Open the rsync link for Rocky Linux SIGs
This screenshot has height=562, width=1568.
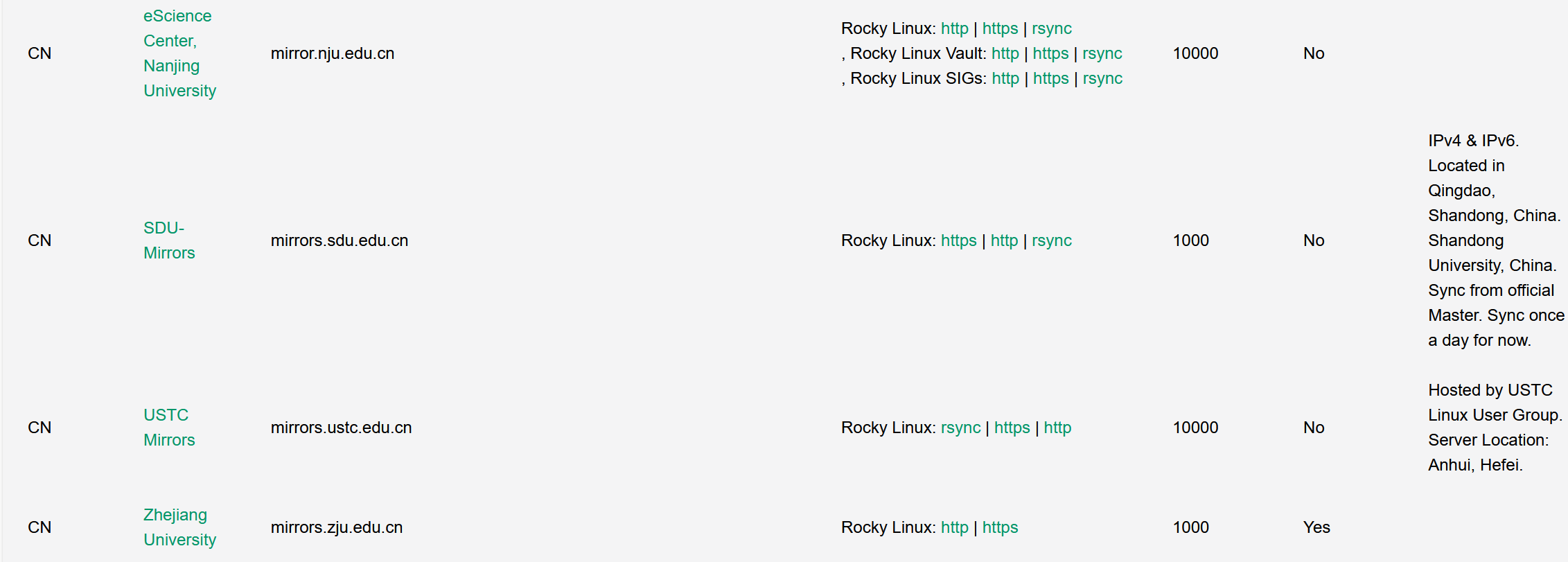point(1103,78)
